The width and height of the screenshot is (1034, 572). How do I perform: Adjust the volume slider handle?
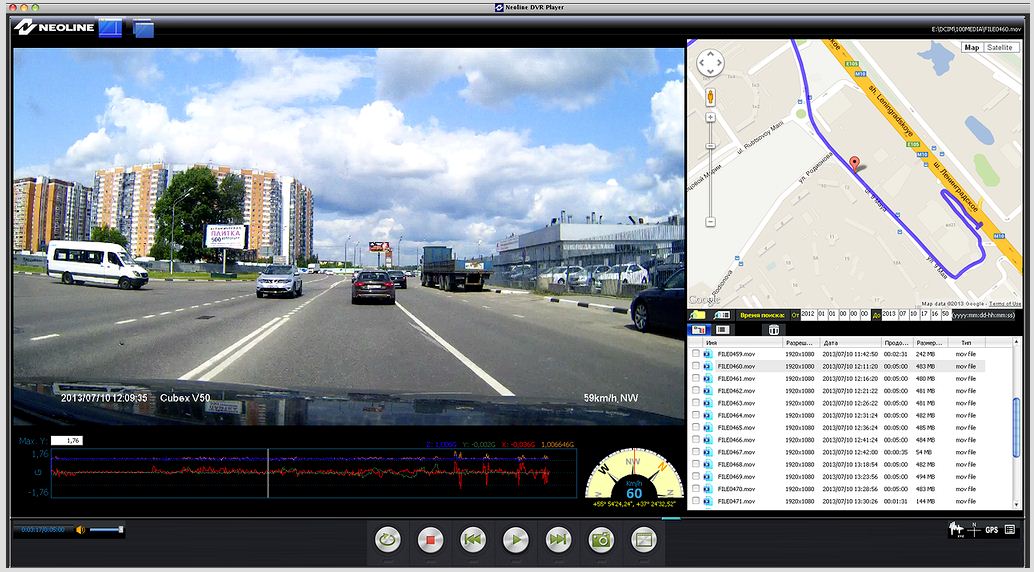click(121, 529)
